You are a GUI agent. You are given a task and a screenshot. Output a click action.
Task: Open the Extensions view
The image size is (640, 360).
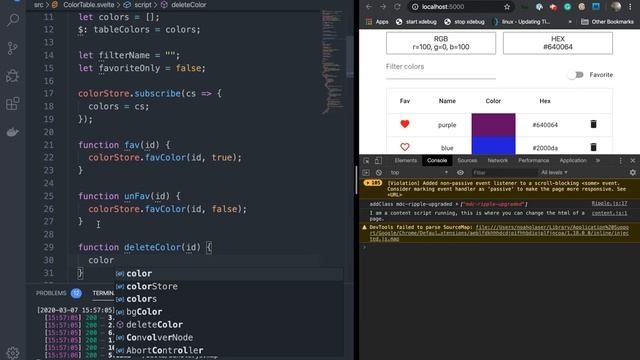coord(13,104)
